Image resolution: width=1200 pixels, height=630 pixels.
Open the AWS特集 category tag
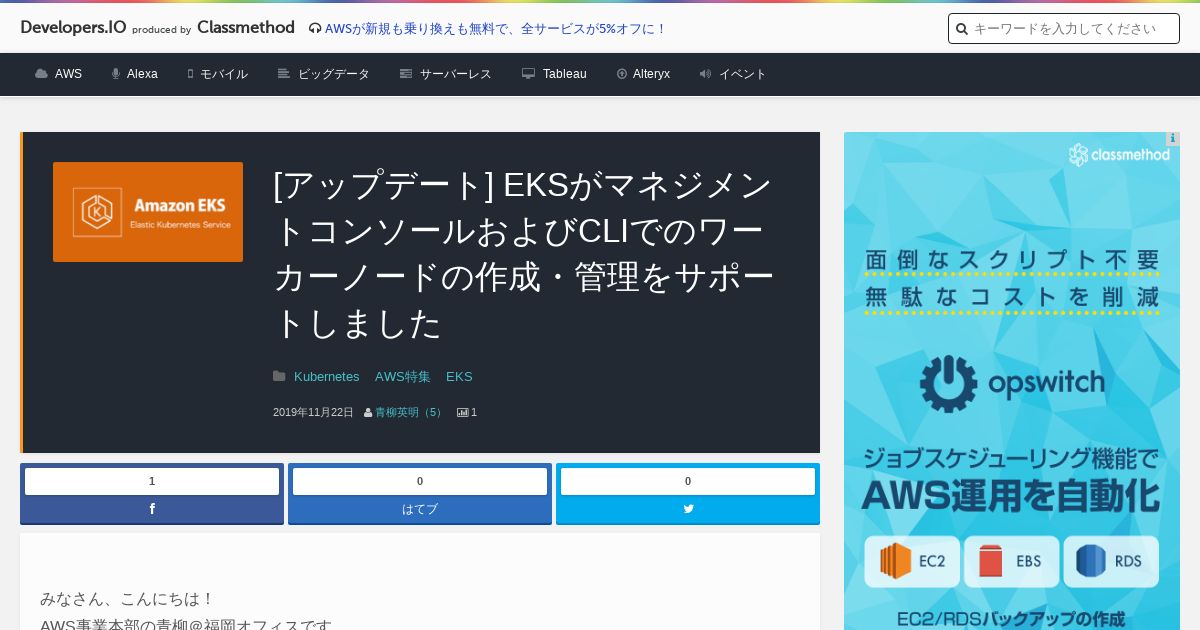403,377
